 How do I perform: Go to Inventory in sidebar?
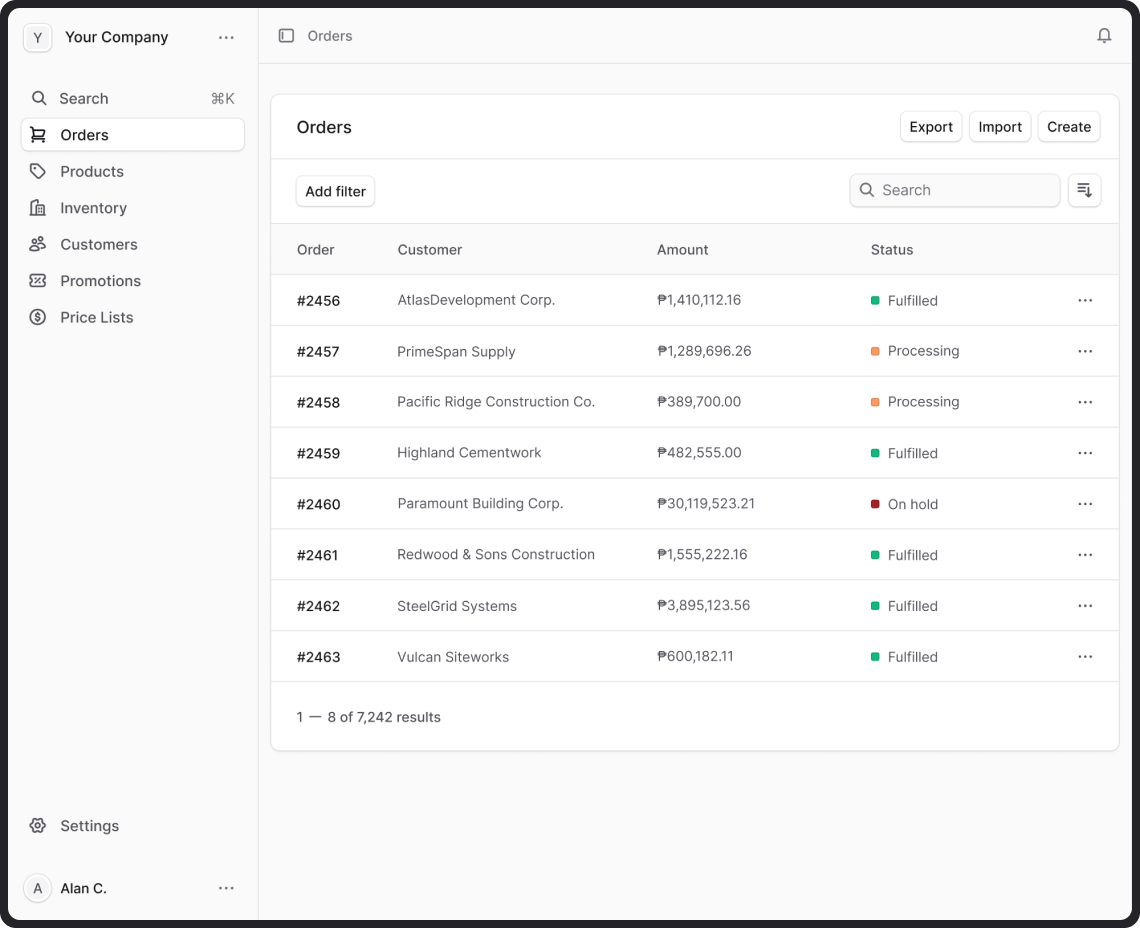tap(133, 207)
